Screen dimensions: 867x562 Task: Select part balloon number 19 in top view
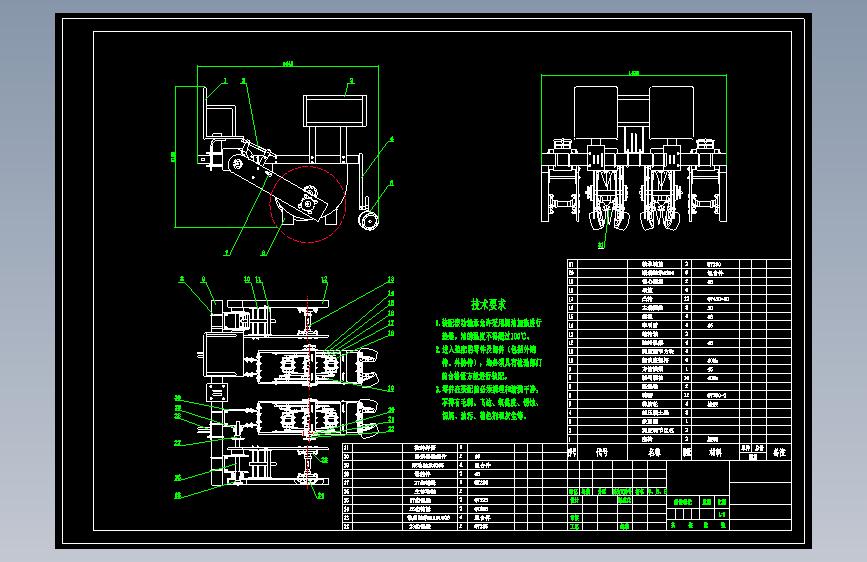(x=391, y=388)
